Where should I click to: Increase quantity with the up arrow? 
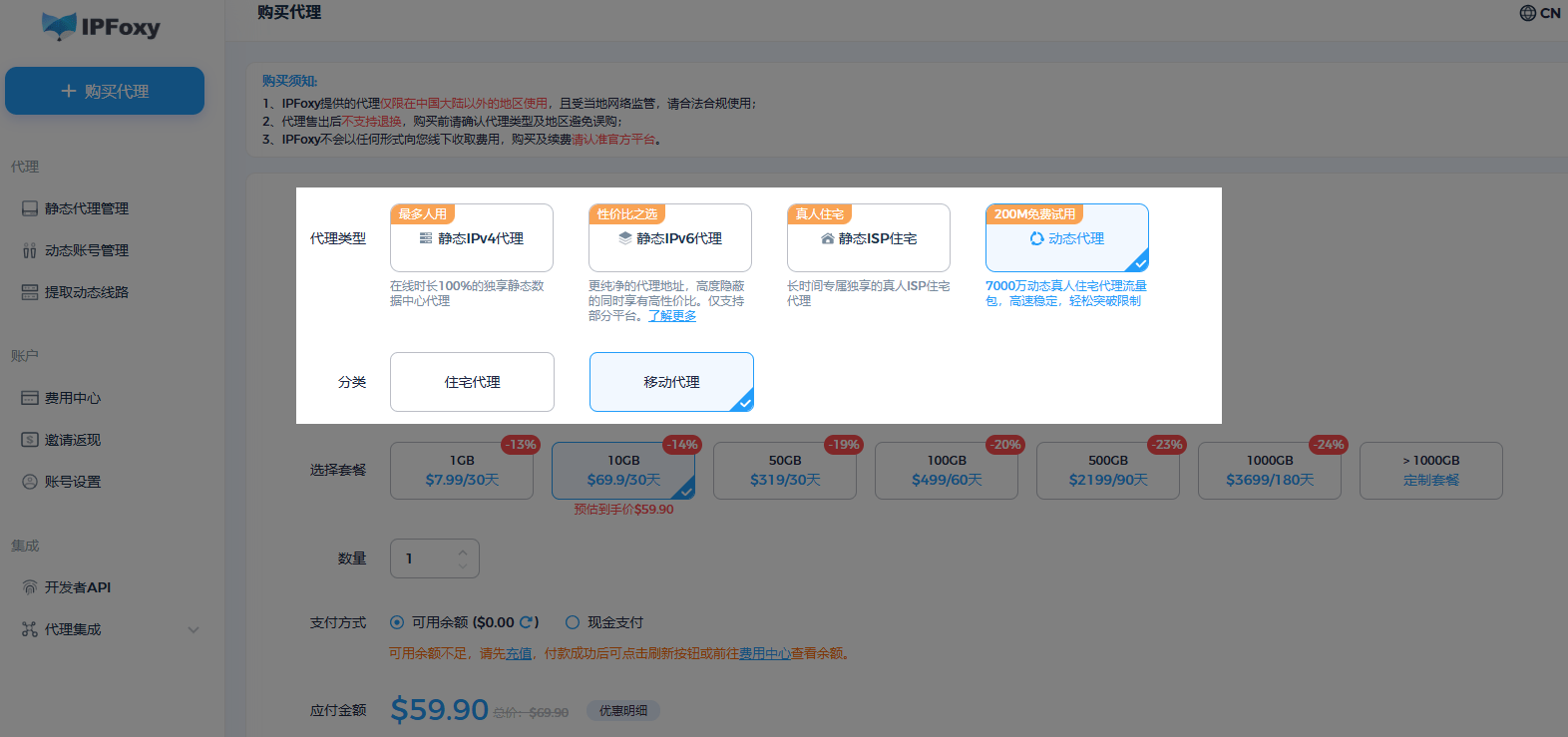(462, 552)
